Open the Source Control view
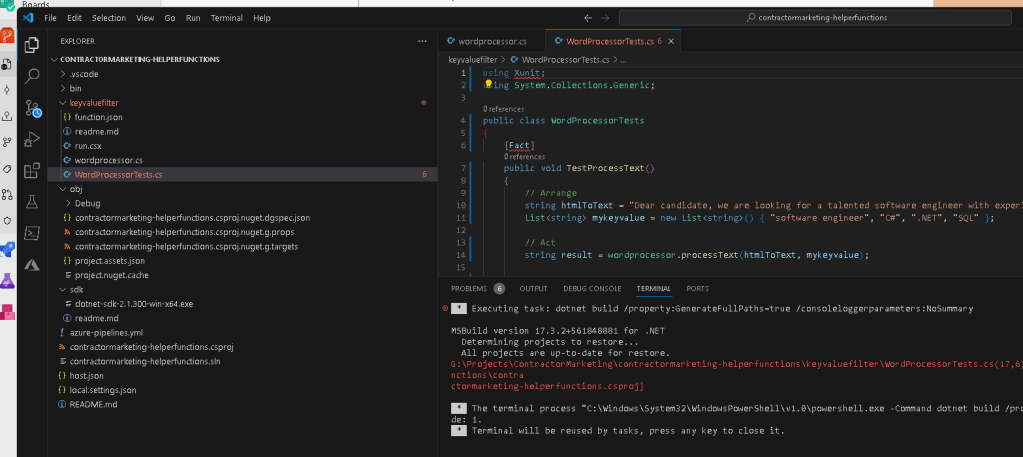The image size is (1023, 457). 33,108
